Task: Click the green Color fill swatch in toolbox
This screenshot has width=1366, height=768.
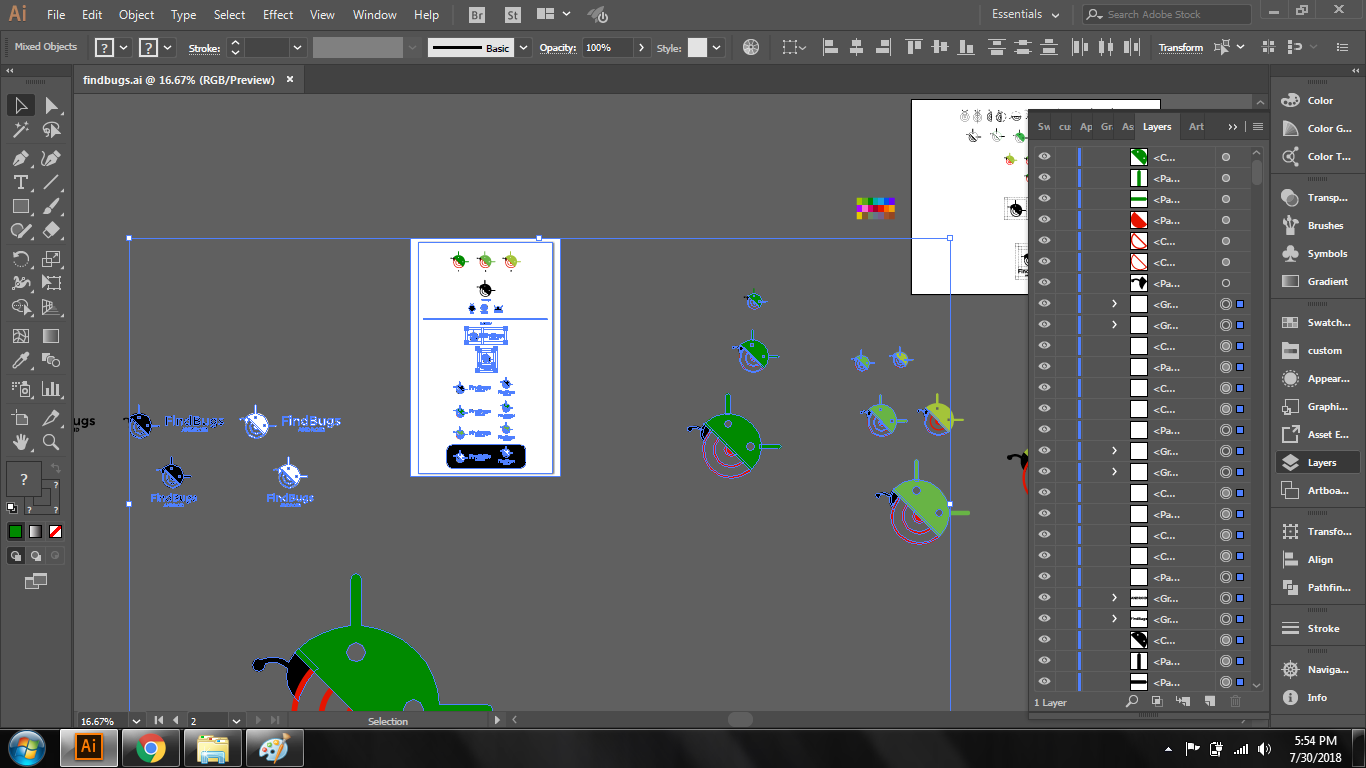Action: coord(15,531)
